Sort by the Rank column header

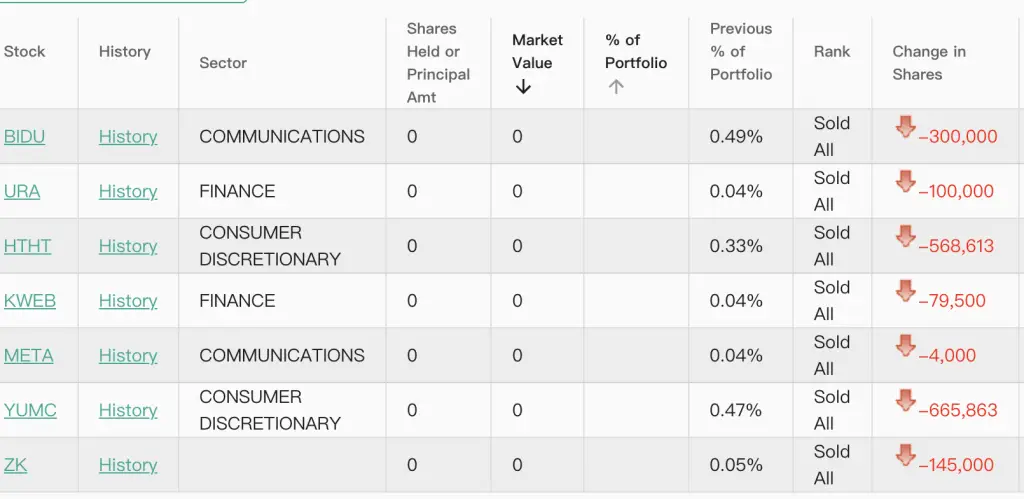tap(832, 52)
